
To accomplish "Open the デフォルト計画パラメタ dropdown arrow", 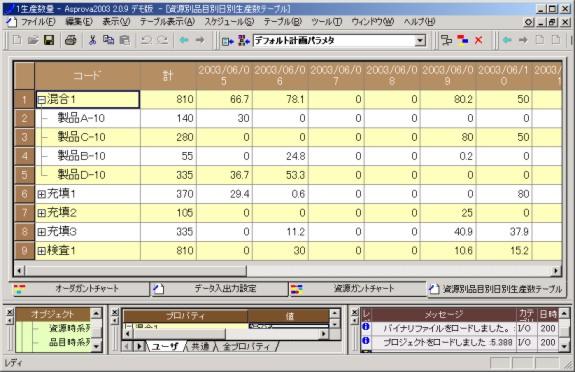I will (420, 40).
